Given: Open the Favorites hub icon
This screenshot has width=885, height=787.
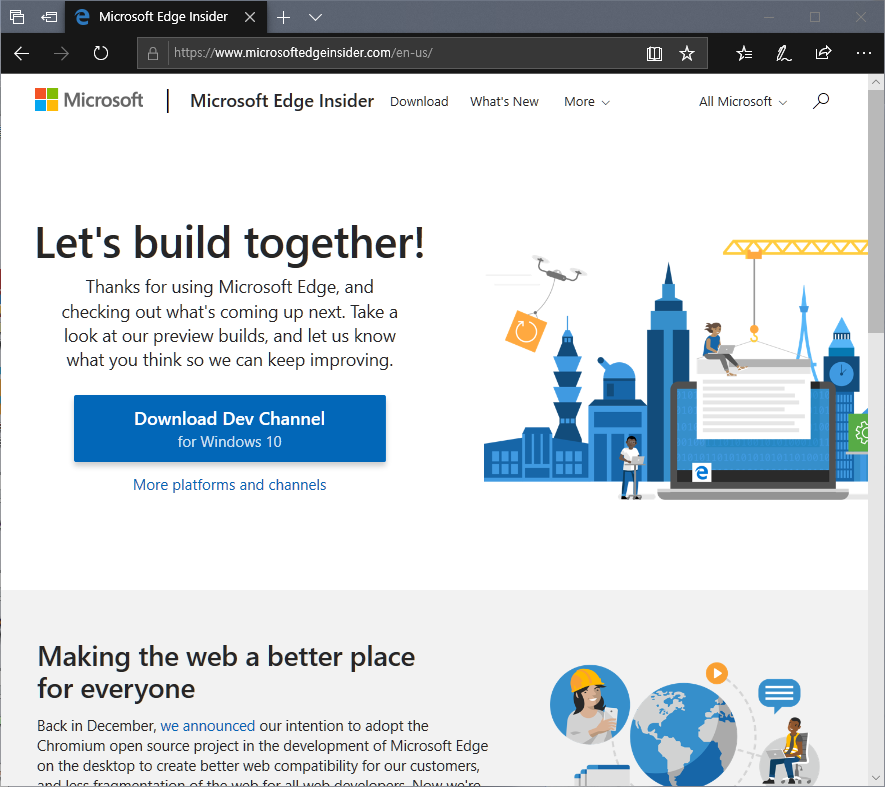Looking at the screenshot, I should coord(744,54).
